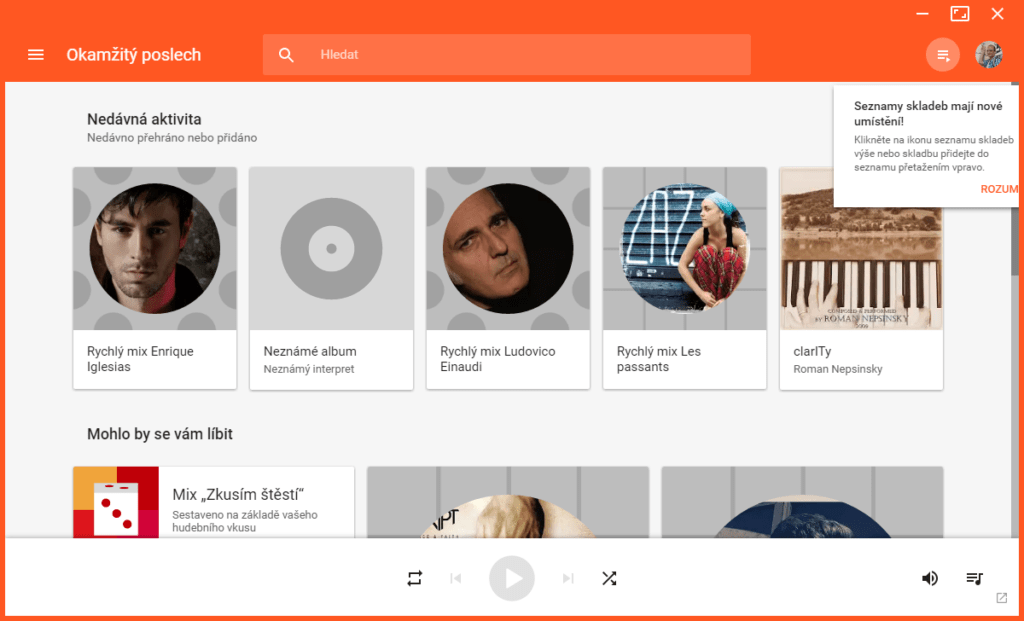
Task: Open the Mix „Zkusím štěstí“ card
Action: pos(214,502)
